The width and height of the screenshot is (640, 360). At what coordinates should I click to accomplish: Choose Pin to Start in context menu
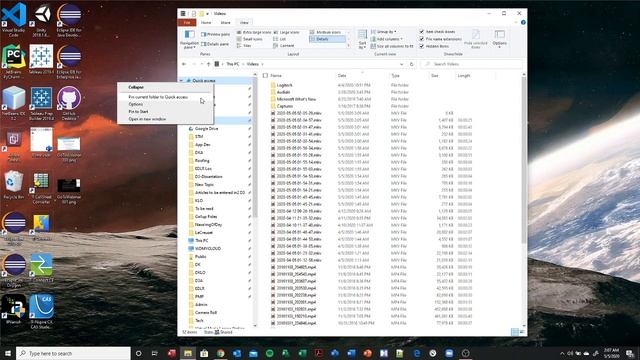(165, 112)
